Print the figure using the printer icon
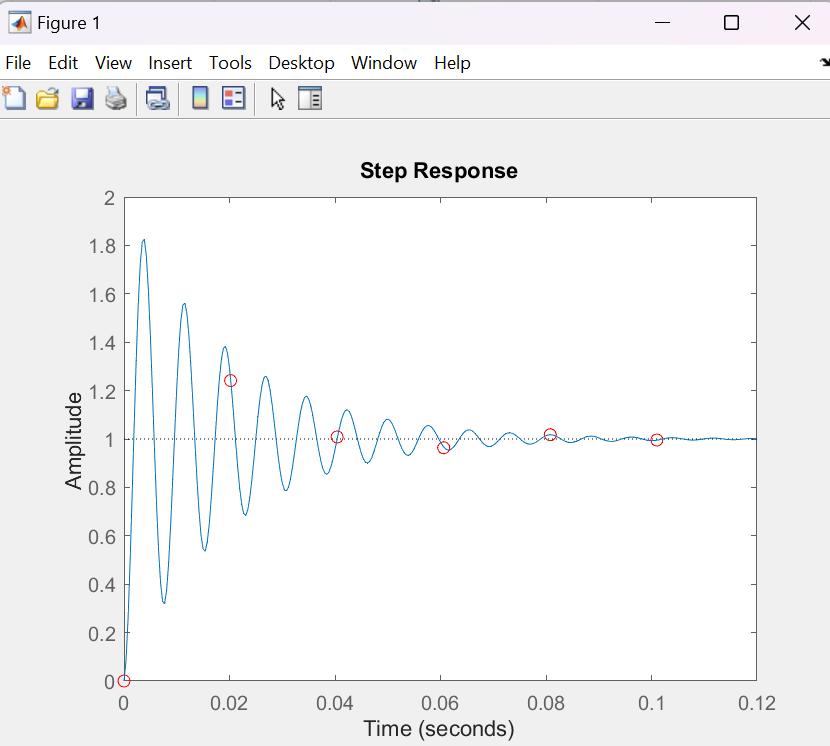This screenshot has width=830, height=746. pos(116,98)
